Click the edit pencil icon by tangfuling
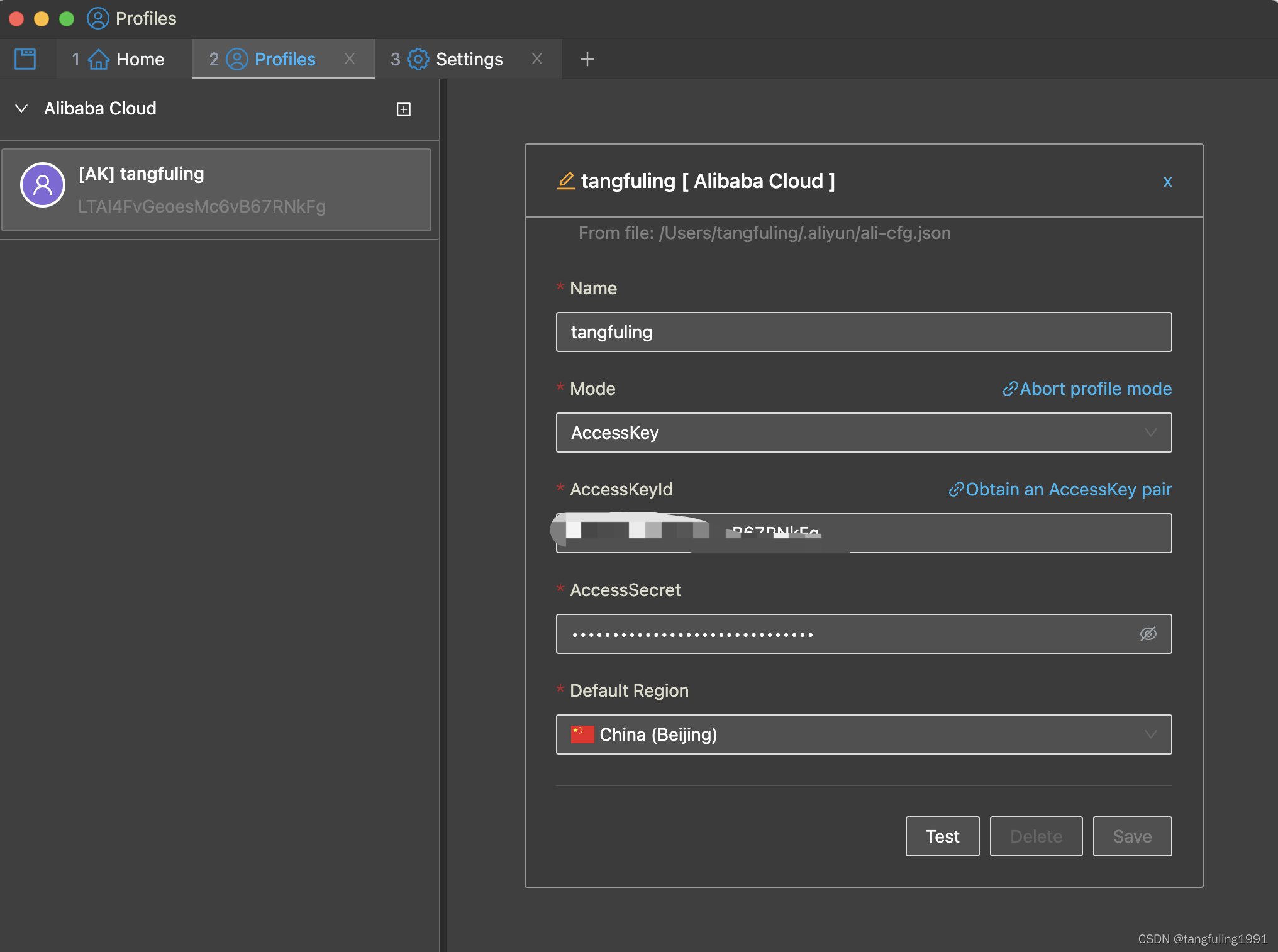1278x952 pixels. click(566, 181)
